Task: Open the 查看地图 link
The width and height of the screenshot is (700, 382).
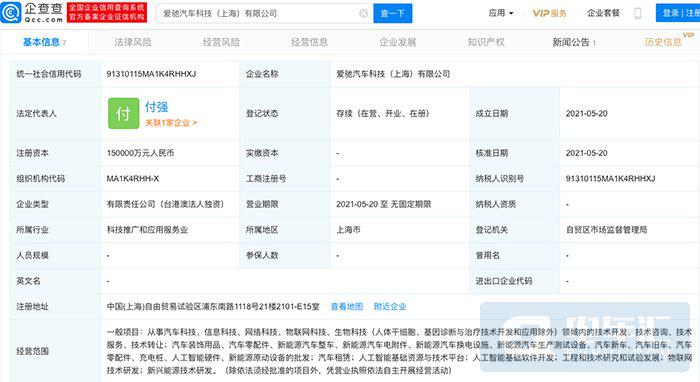Action: [x=346, y=307]
